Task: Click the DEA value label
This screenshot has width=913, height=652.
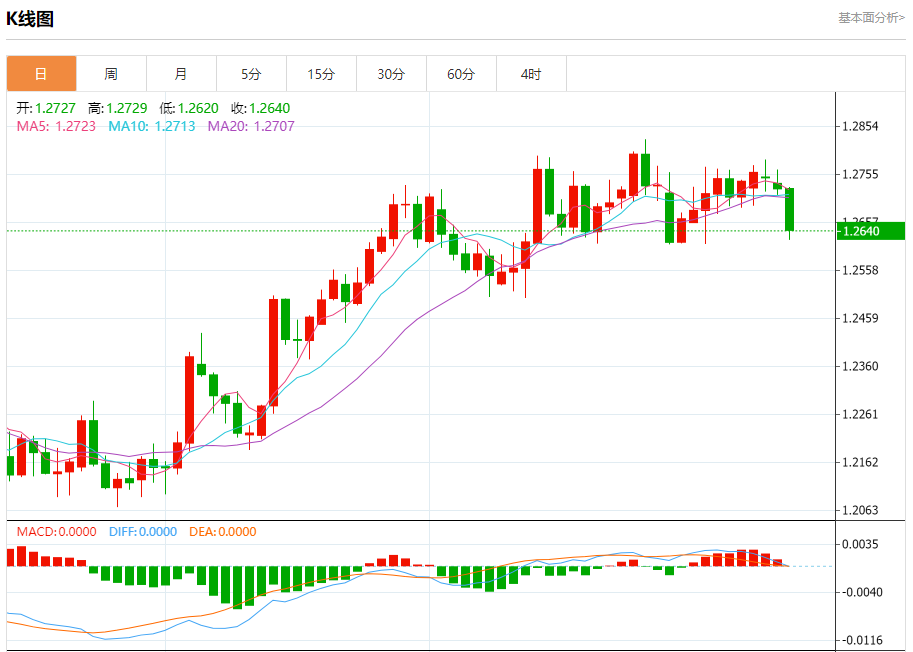Action: [221, 532]
